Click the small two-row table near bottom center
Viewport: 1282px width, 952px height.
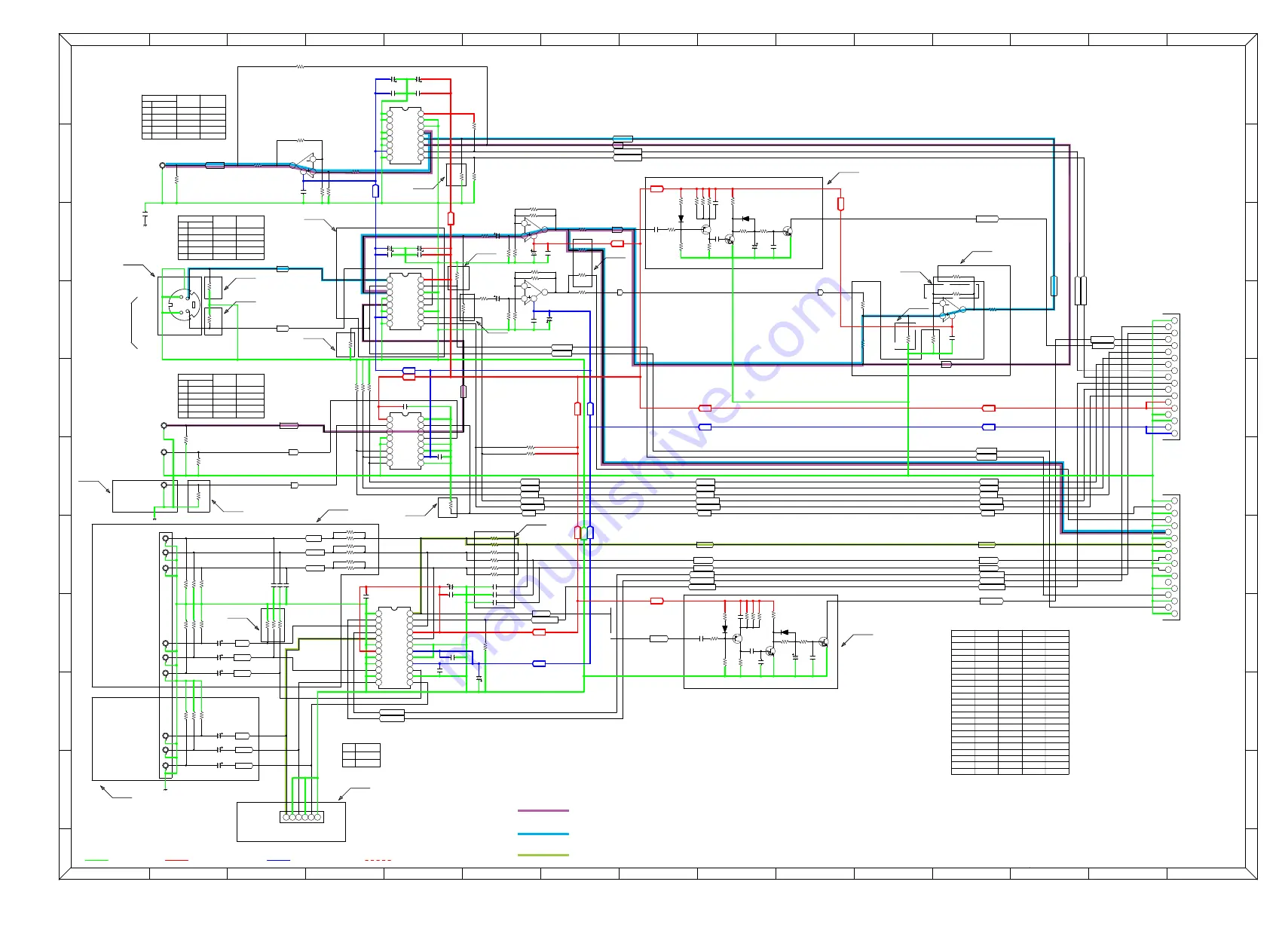pyautogui.click(x=361, y=755)
